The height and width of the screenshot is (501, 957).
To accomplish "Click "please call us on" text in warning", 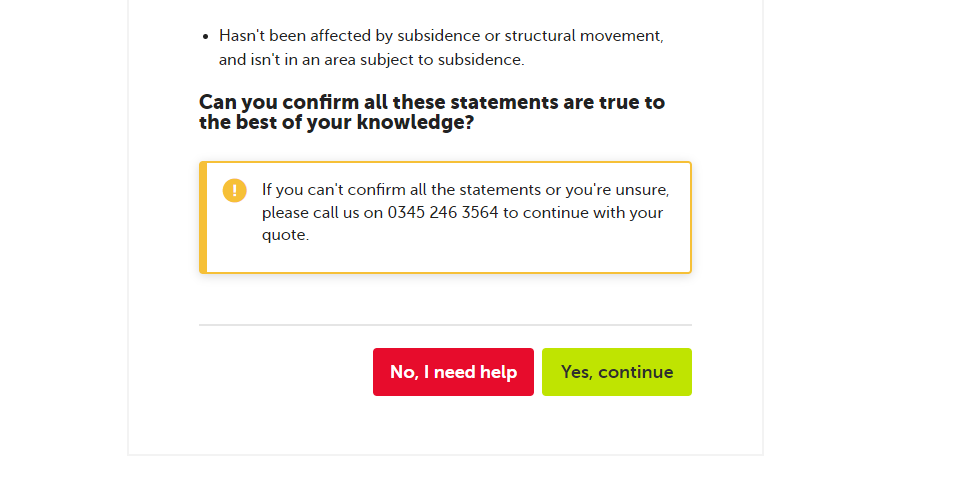I will (x=322, y=213).
